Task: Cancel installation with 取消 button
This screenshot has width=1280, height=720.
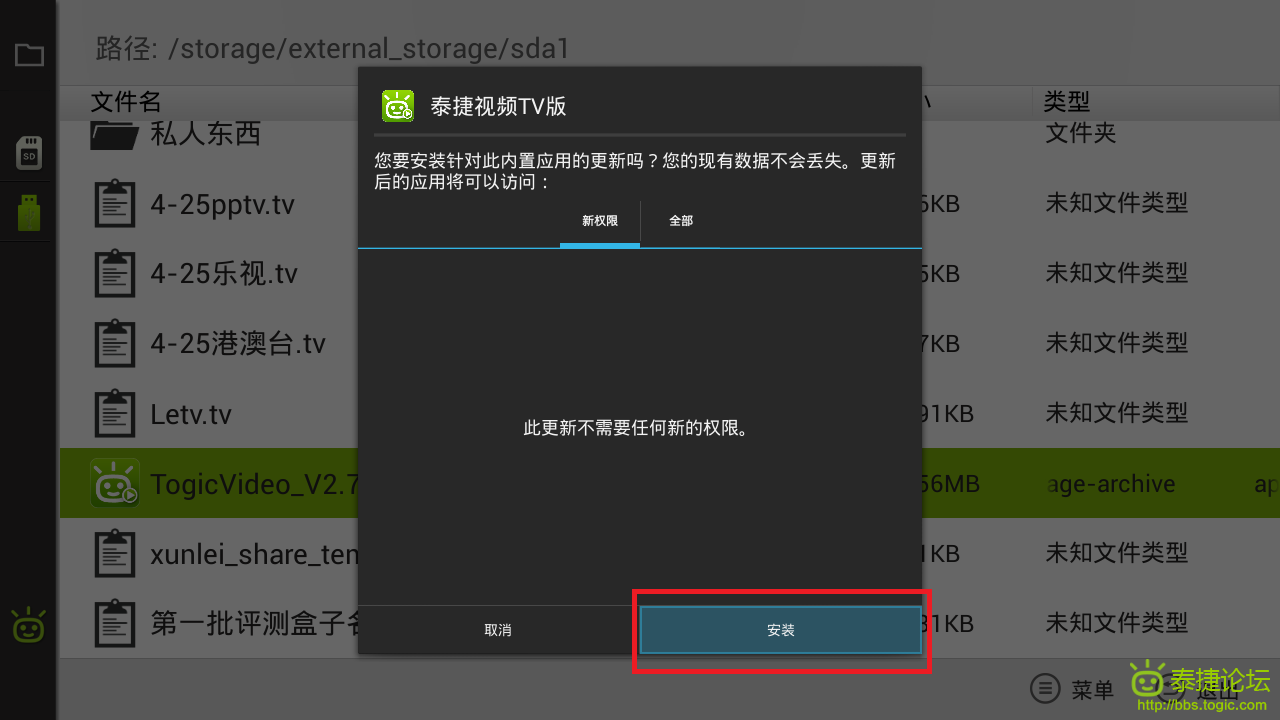Action: pos(498,630)
